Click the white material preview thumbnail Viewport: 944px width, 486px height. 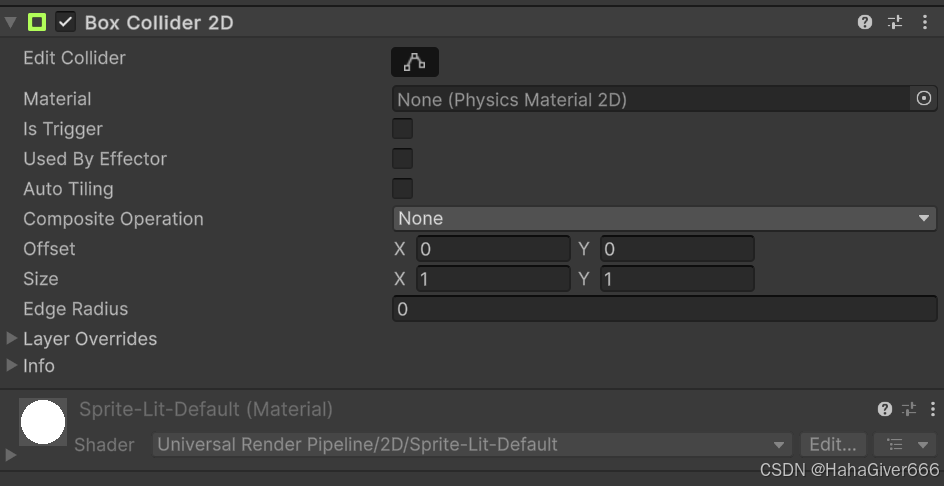tap(43, 421)
